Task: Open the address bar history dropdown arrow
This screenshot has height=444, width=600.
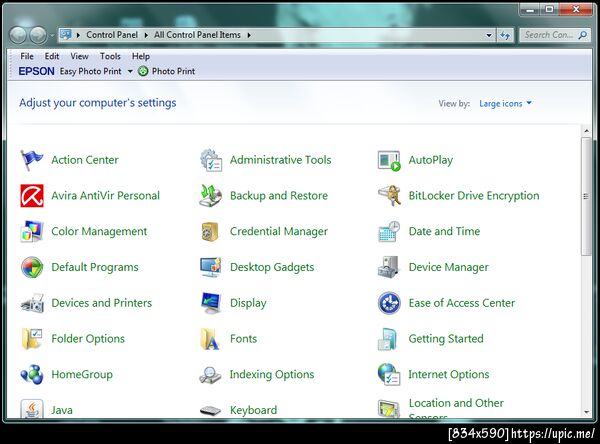Action: pos(489,35)
